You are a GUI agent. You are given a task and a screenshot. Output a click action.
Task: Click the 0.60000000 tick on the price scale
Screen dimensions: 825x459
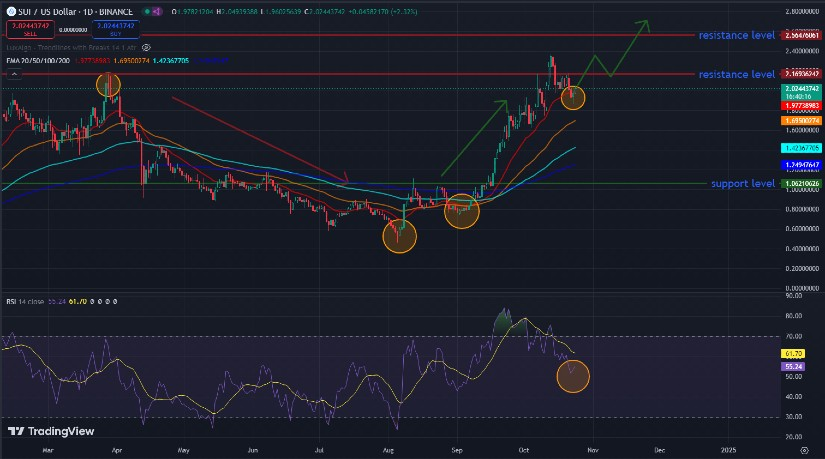(x=802, y=229)
